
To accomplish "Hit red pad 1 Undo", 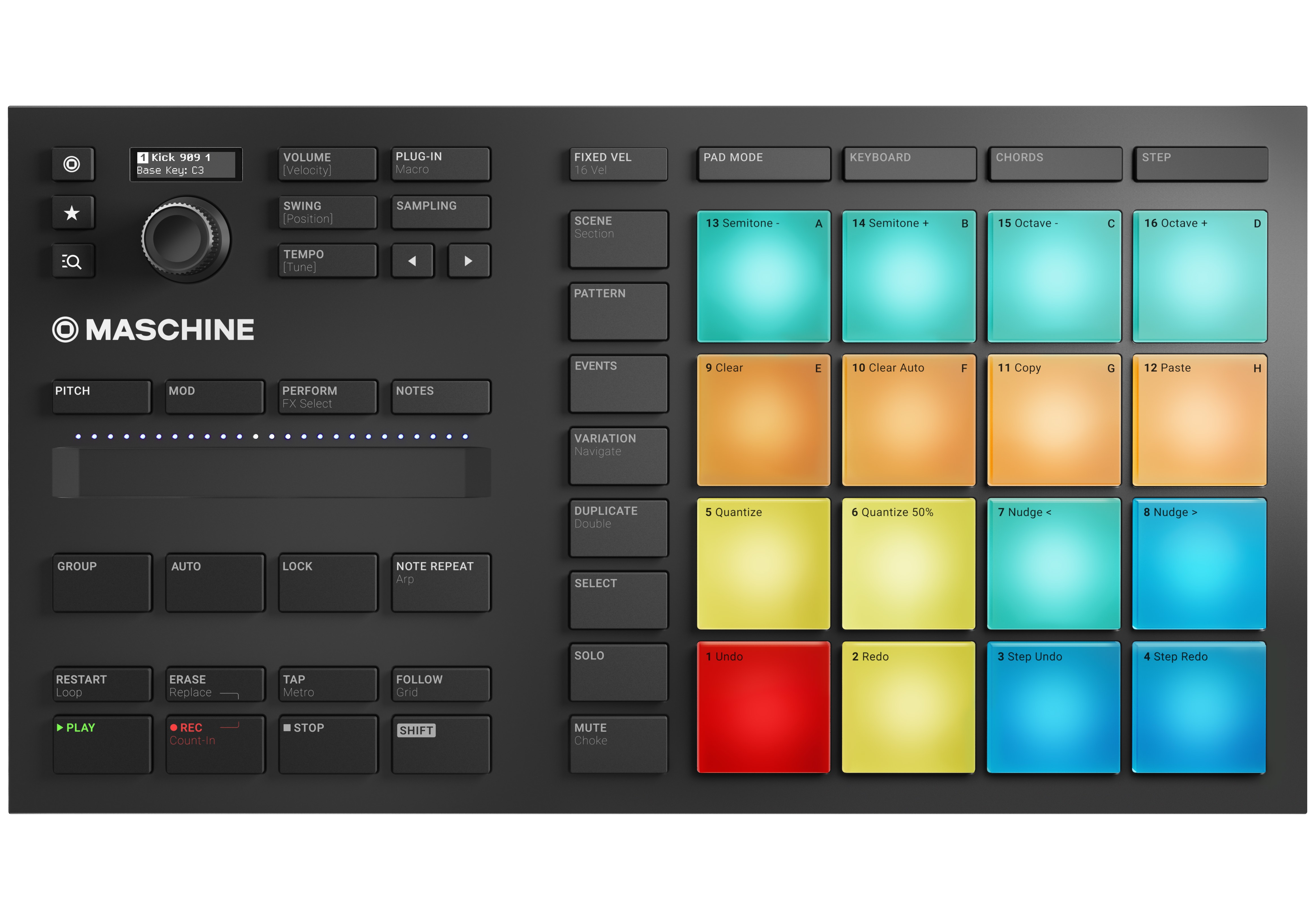I will click(763, 708).
